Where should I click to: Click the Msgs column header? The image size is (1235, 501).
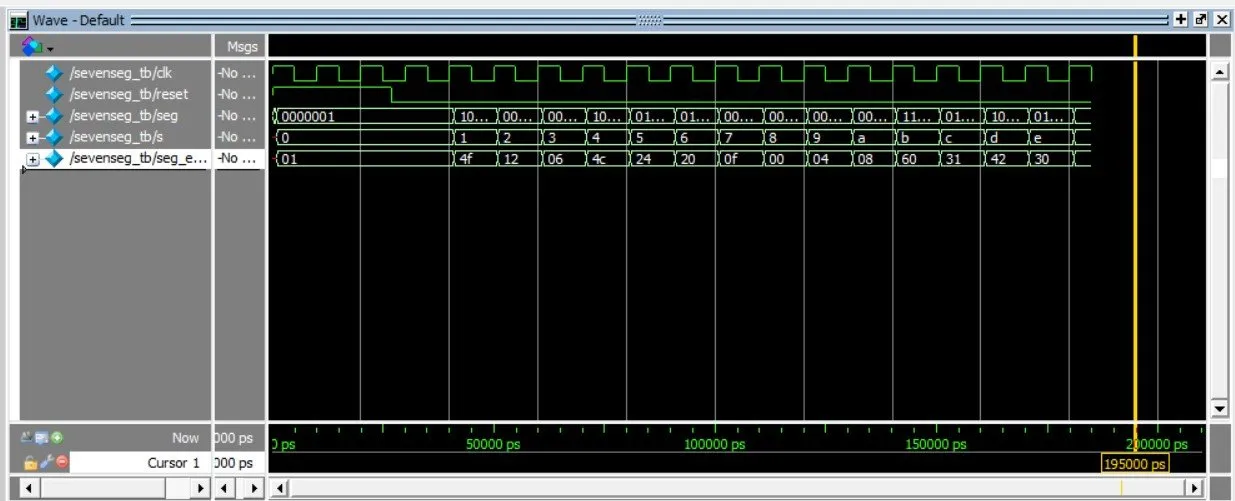pos(242,47)
